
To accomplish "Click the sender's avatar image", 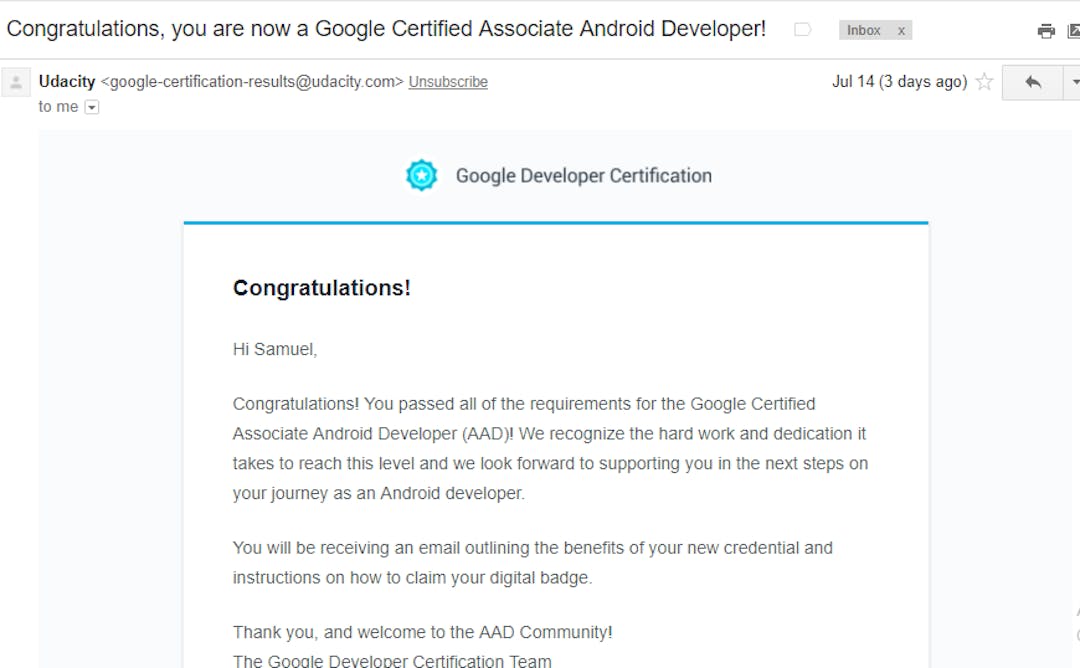I will [15, 81].
